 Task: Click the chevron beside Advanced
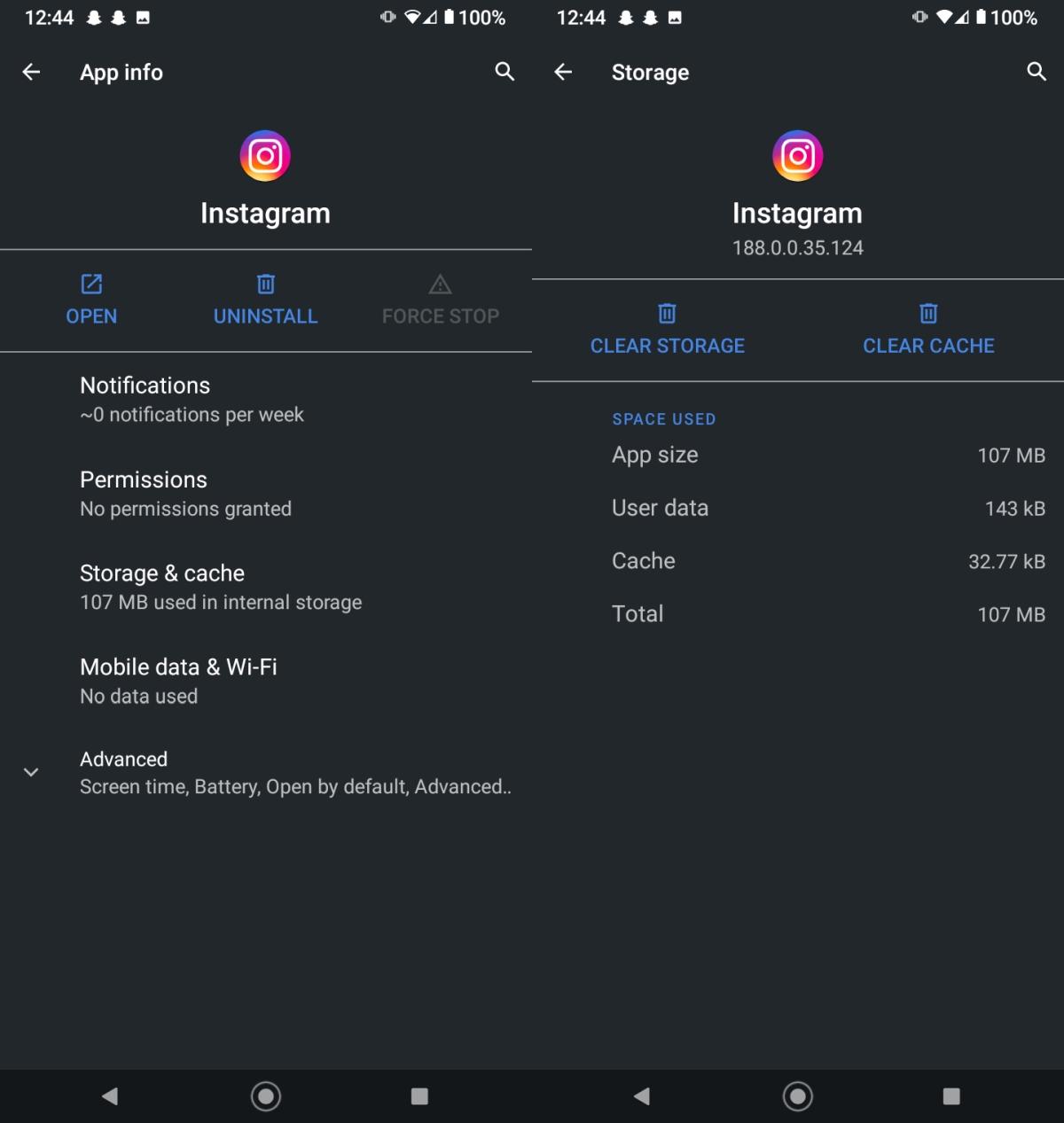(31, 772)
